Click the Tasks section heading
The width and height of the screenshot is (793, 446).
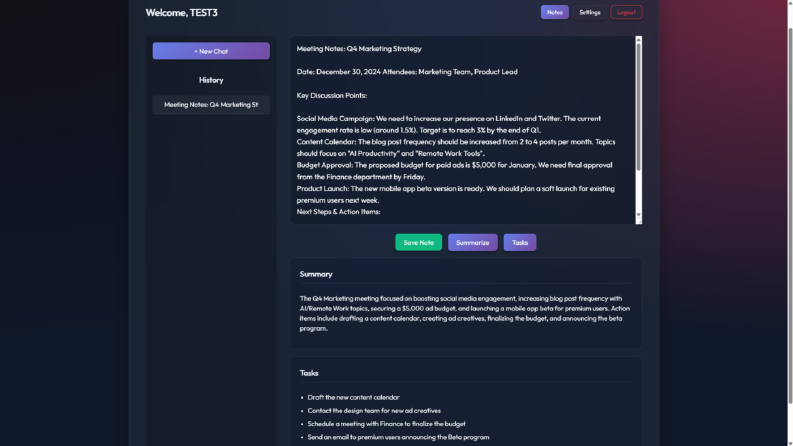click(309, 373)
